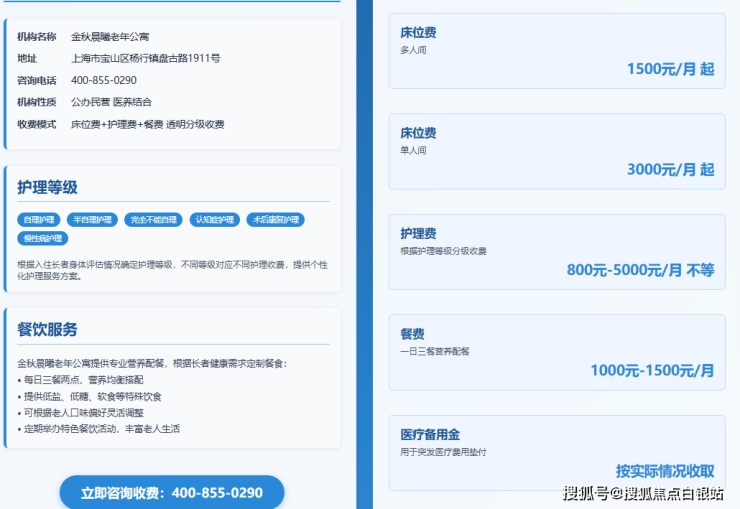The width and height of the screenshot is (740, 509).
Task: Click the 根据护理等级分级收费 subtitle
Action: (443, 251)
